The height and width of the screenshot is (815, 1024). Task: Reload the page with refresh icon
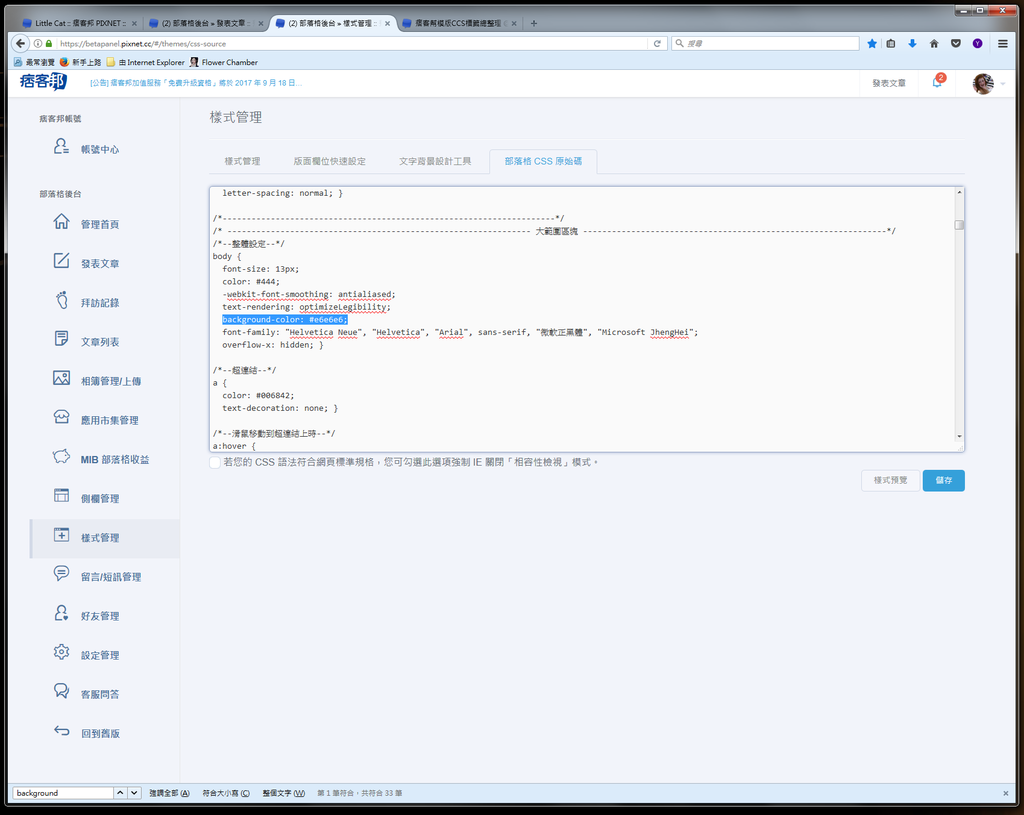tap(657, 44)
